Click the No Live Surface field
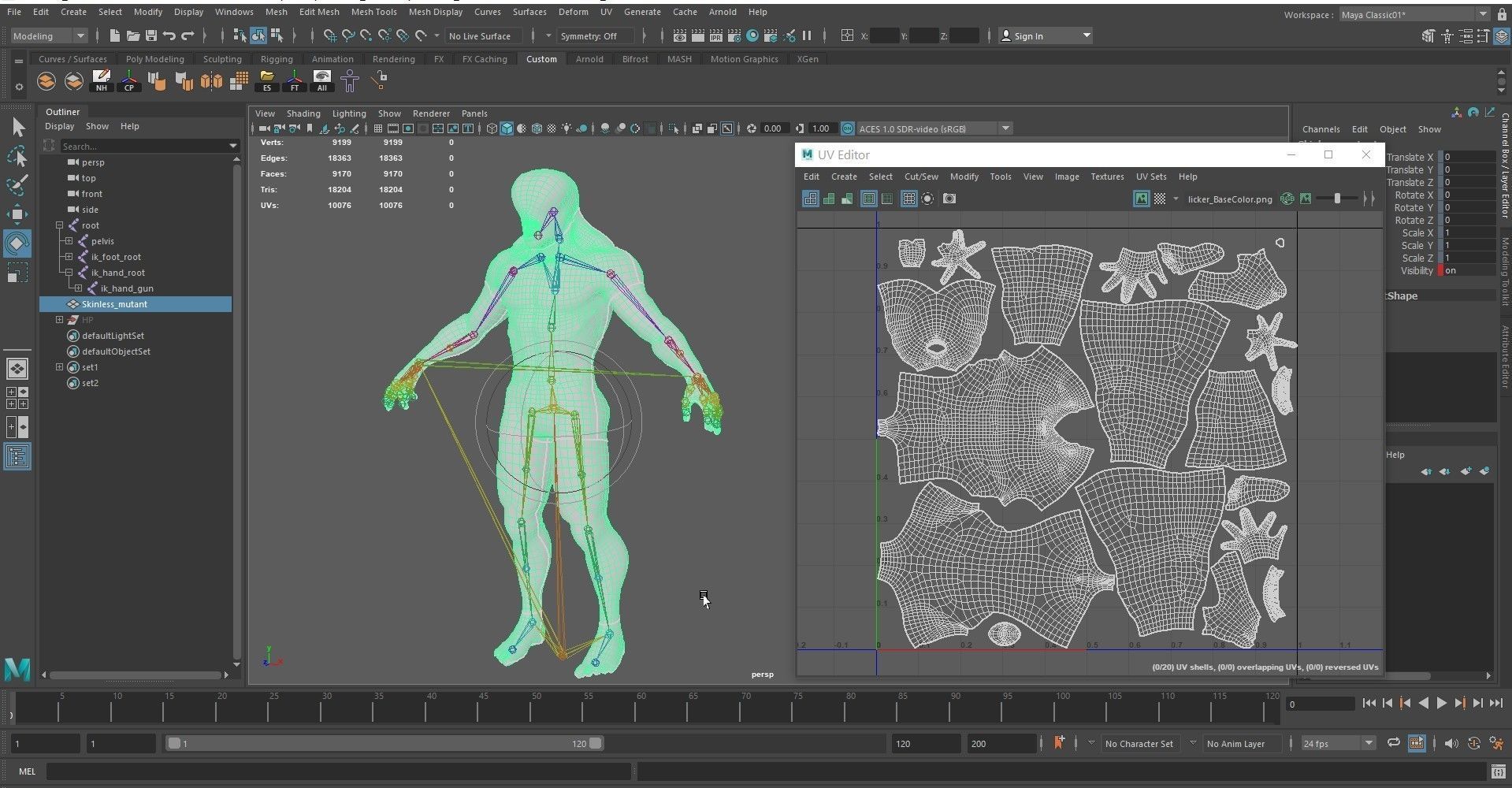Screen dimensions: 1512x788 pos(485,35)
